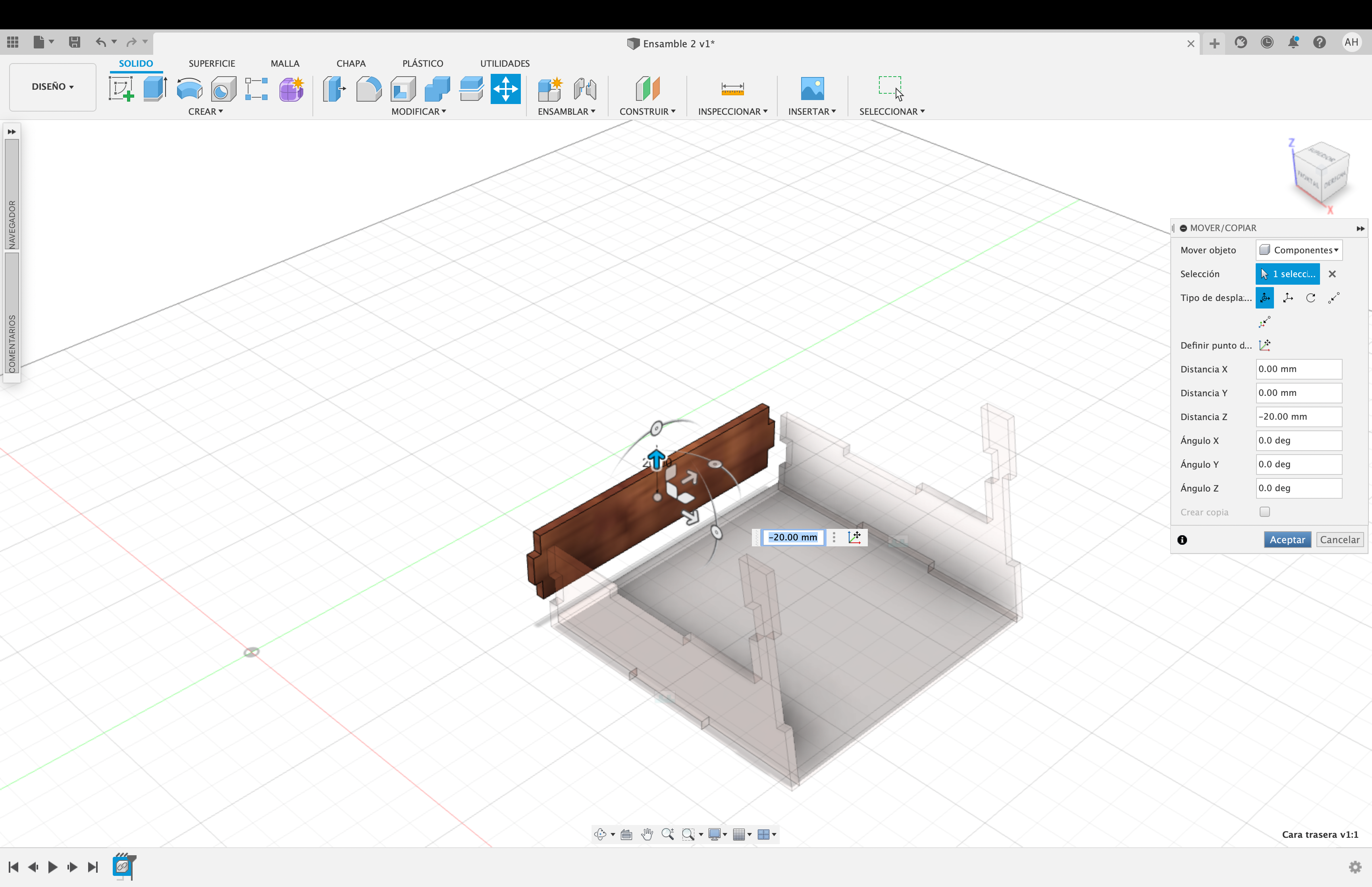This screenshot has width=1372, height=887.
Task: Choose translate displacement type
Action: coord(1288,298)
